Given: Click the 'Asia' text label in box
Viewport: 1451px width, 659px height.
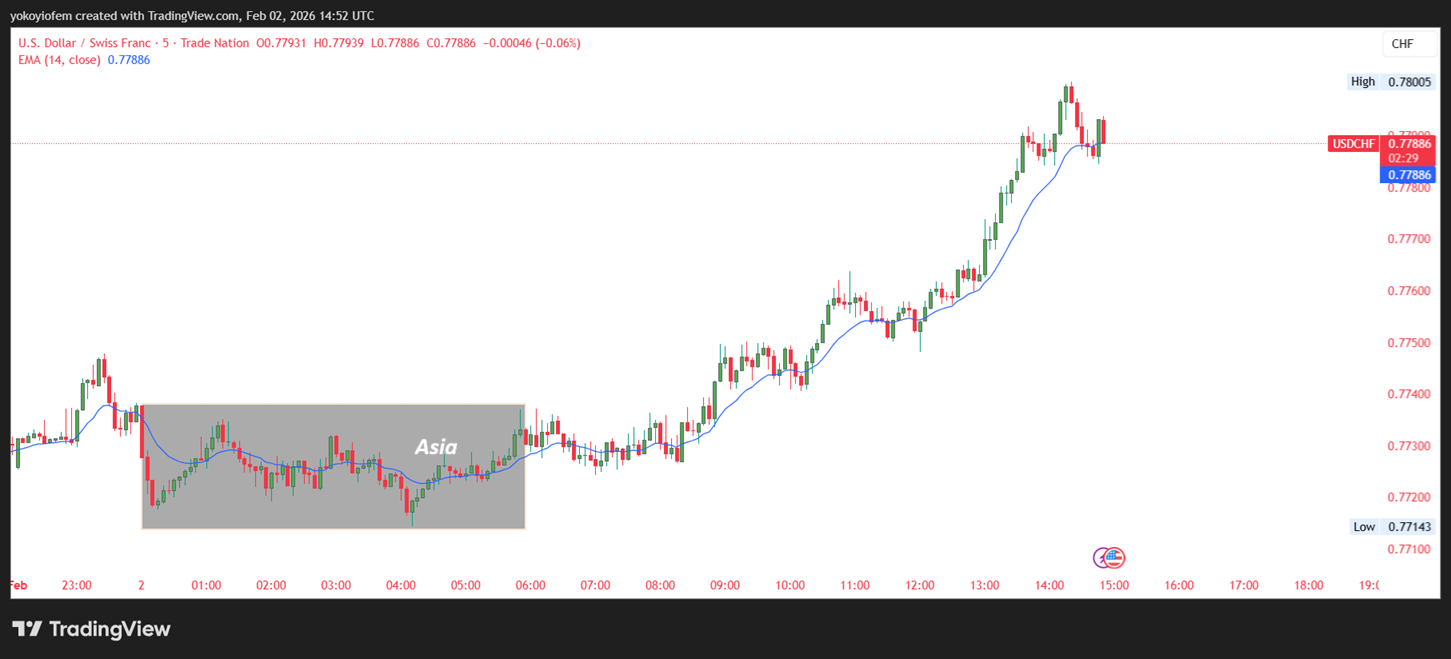Looking at the screenshot, I should (436, 447).
